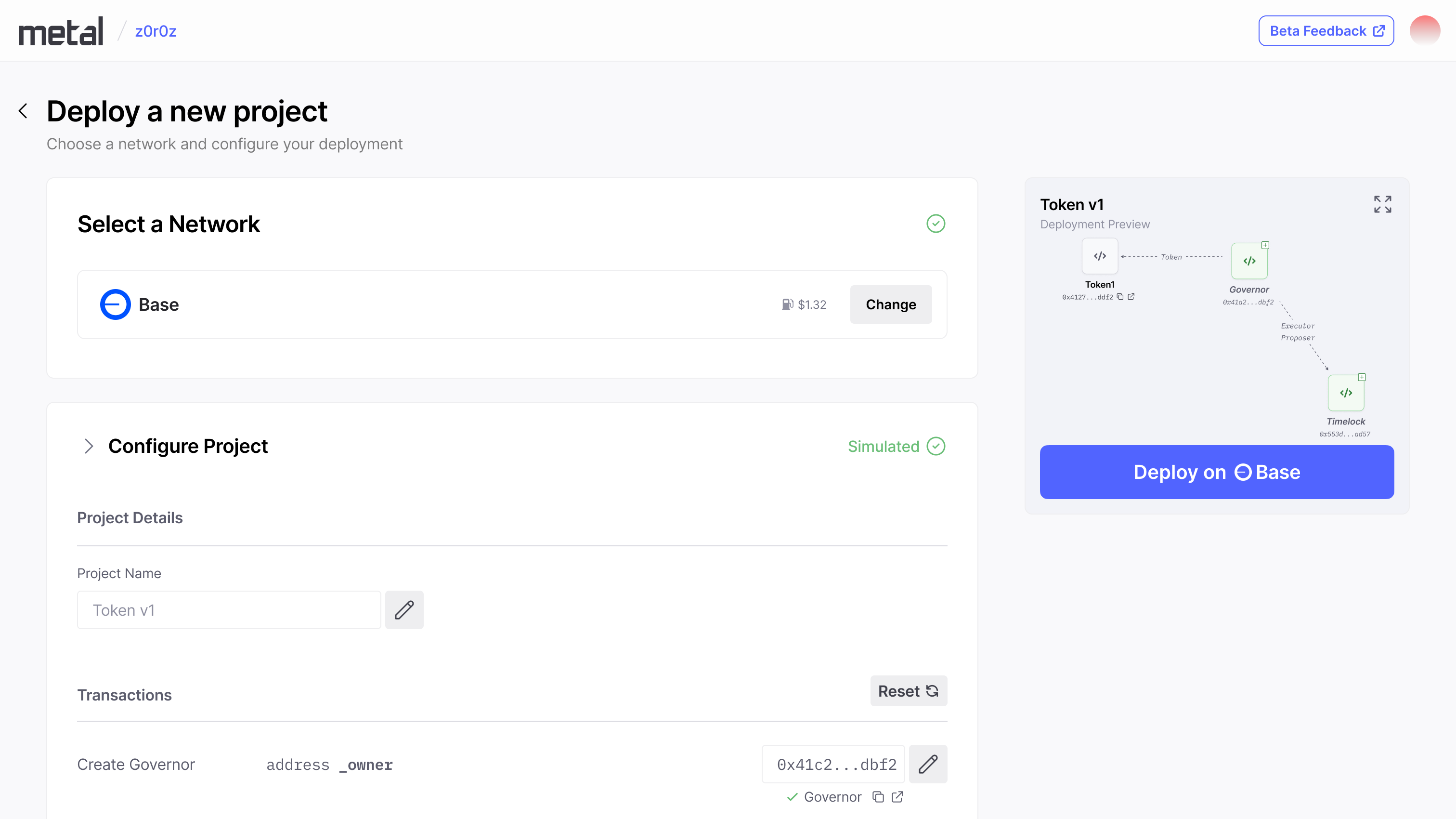Click the $1.32 gas estimate
This screenshot has width=1456, height=819.
point(812,305)
